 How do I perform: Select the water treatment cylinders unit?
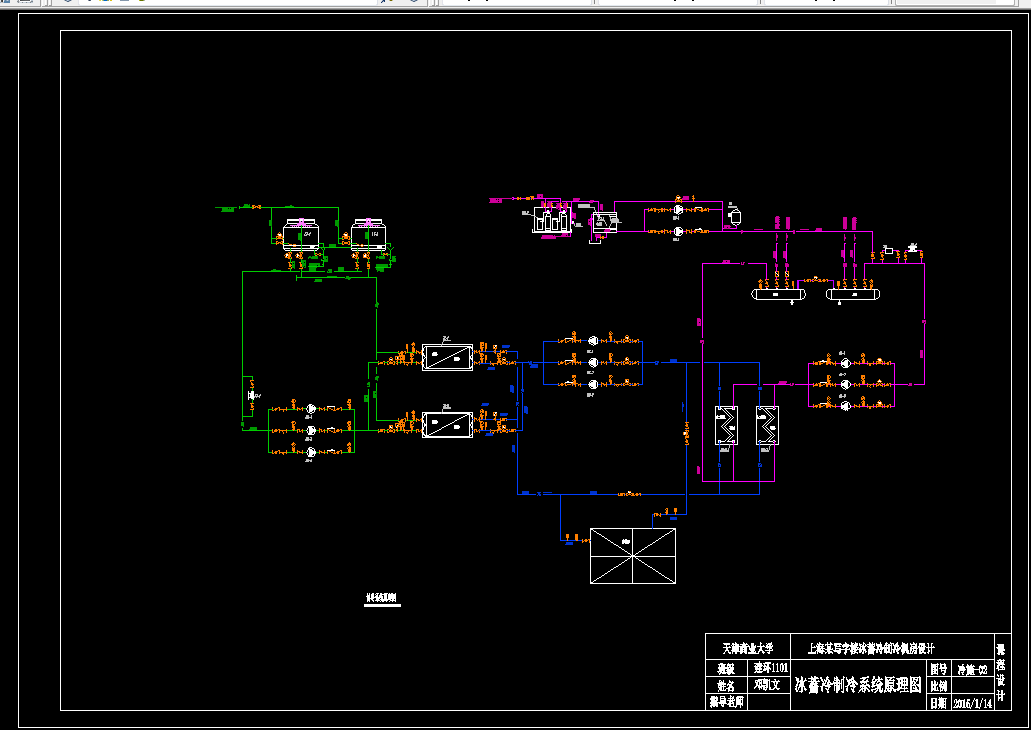[552, 218]
